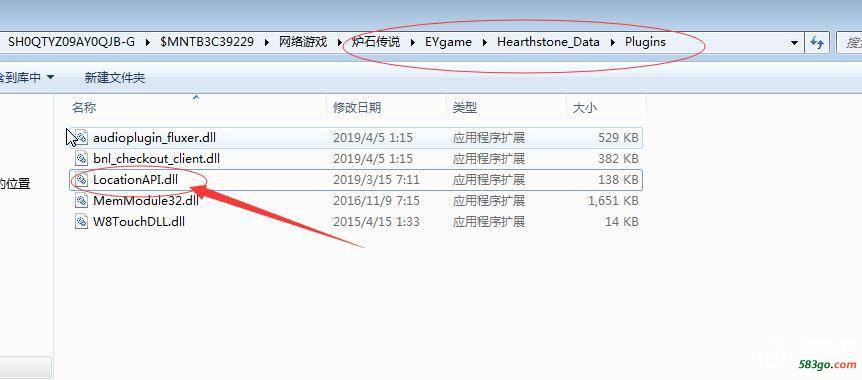This screenshot has width=862, height=380.
Task: Expand arrow after $MNTB3C39229 breadcrumb
Action: 267,42
